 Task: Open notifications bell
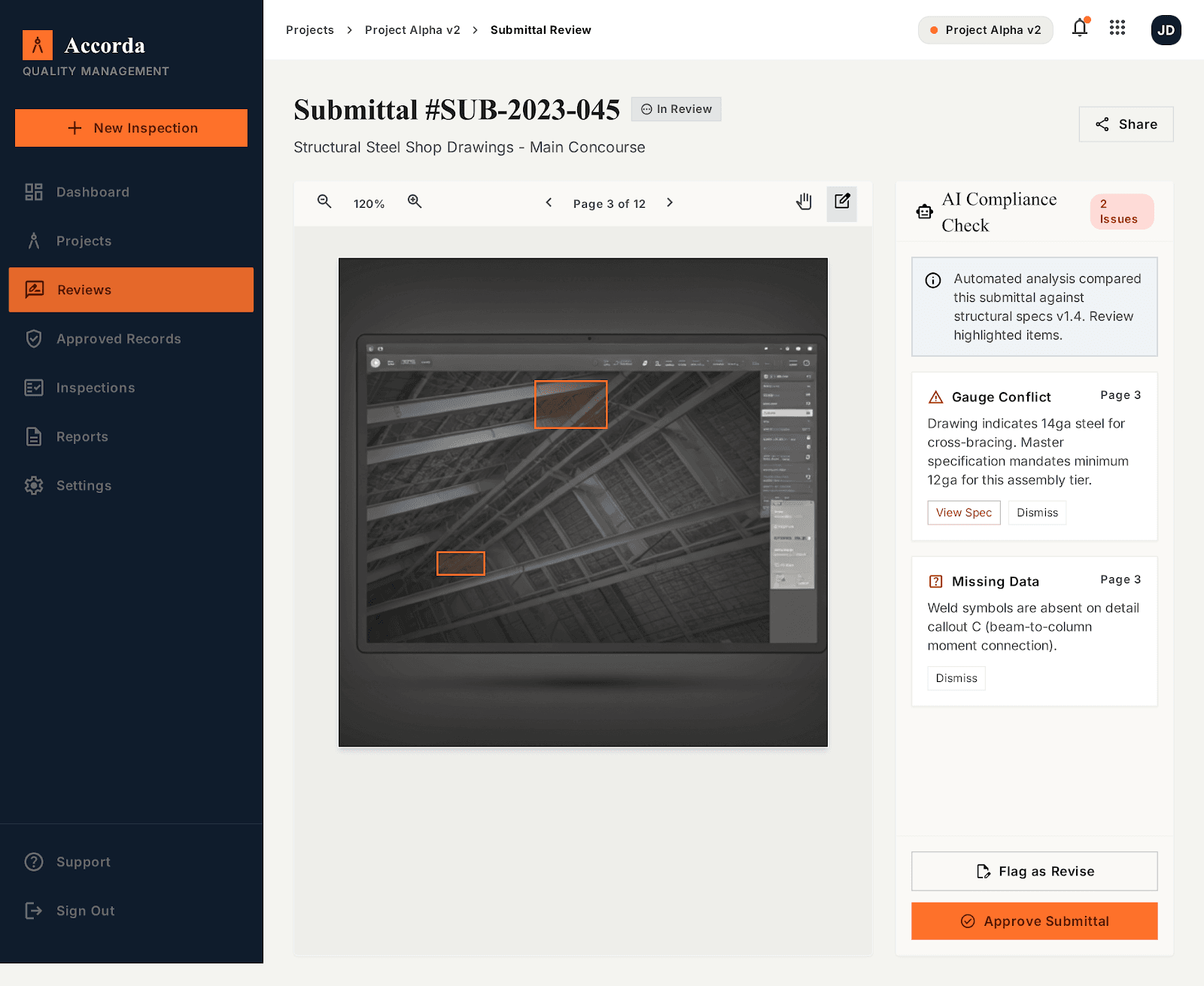1080,28
